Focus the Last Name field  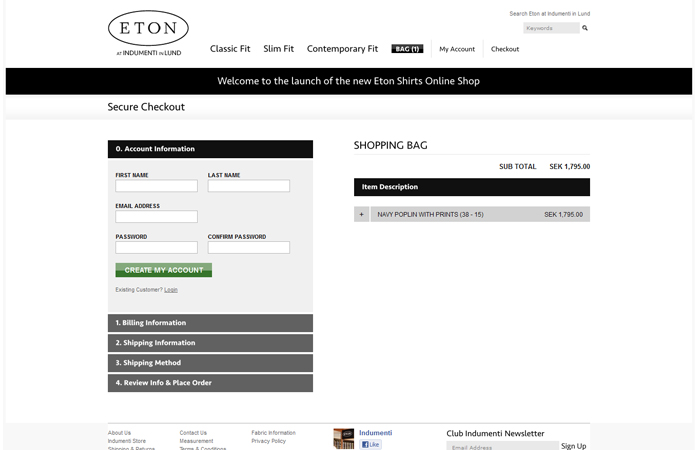[249, 186]
